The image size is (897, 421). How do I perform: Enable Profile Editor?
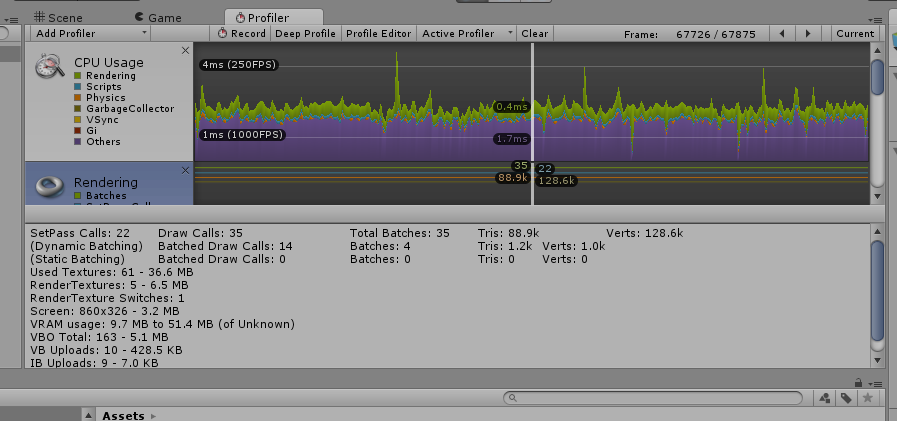(x=379, y=34)
